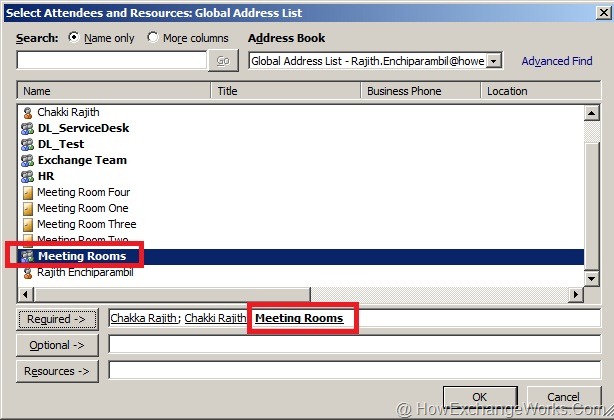Click the vertical scrollbar thumb
This screenshot has width=614, height=420.
[x=592, y=206]
